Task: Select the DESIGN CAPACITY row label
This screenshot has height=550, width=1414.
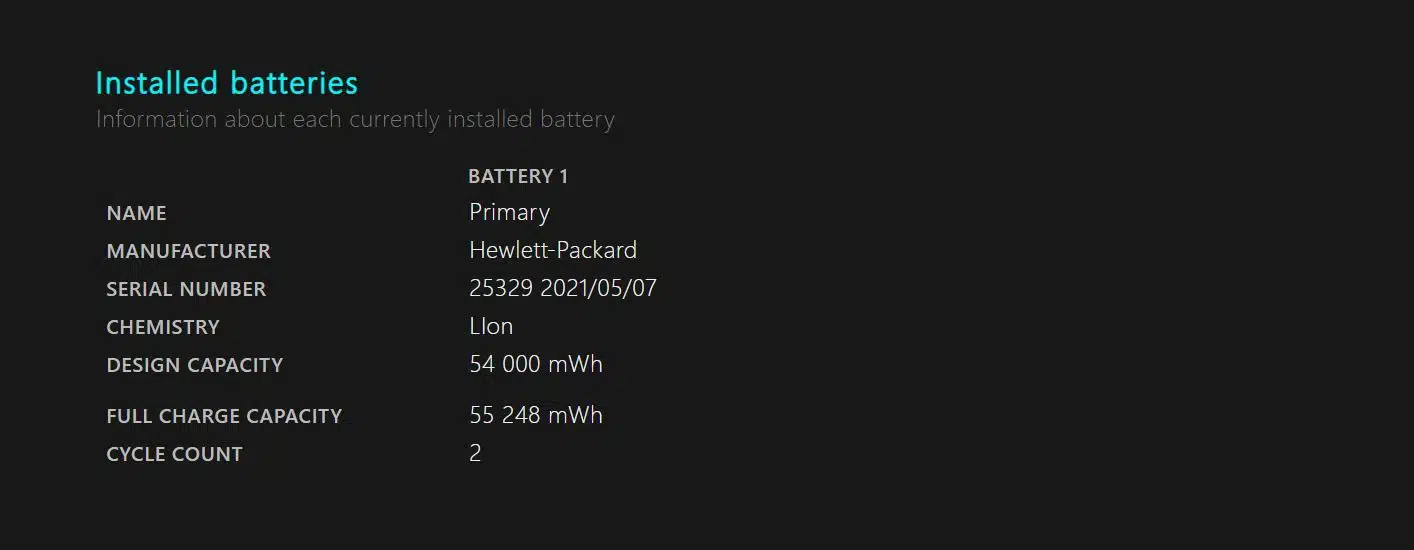Action: [x=194, y=366]
